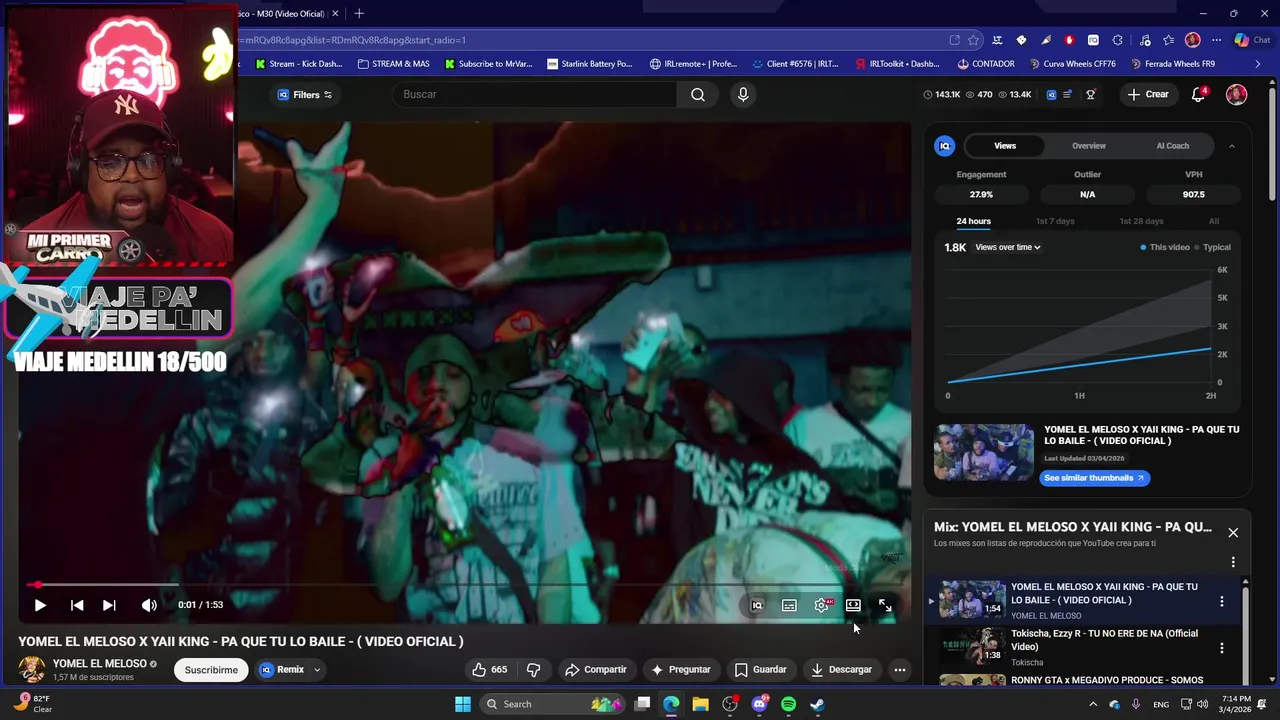Close the Mix playlist panel

(x=1233, y=533)
